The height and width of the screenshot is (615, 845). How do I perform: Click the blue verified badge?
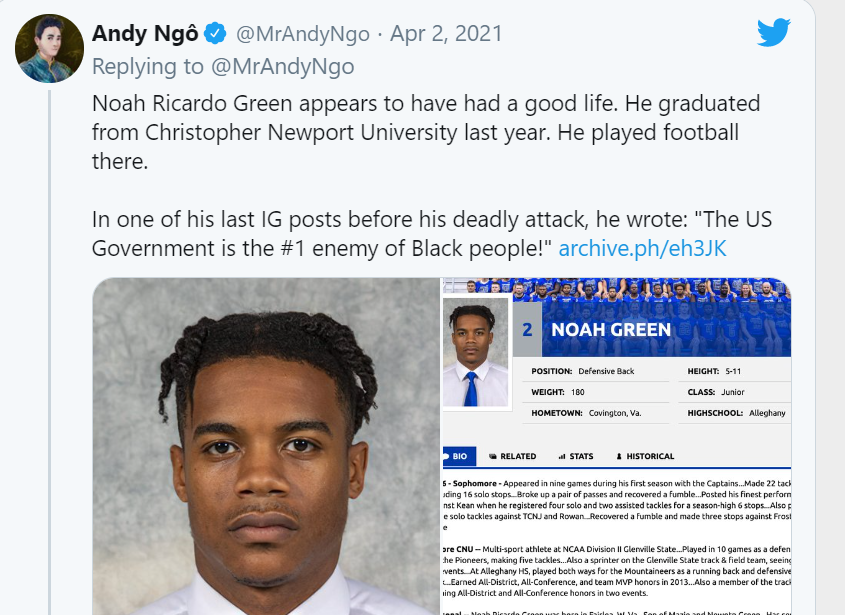[214, 34]
